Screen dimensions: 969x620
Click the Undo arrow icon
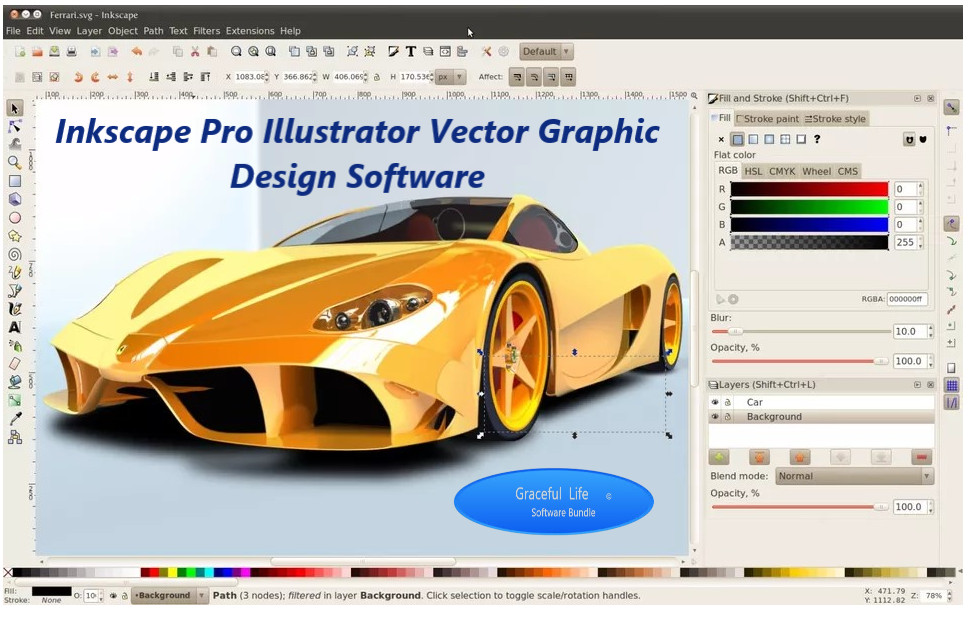[137, 52]
